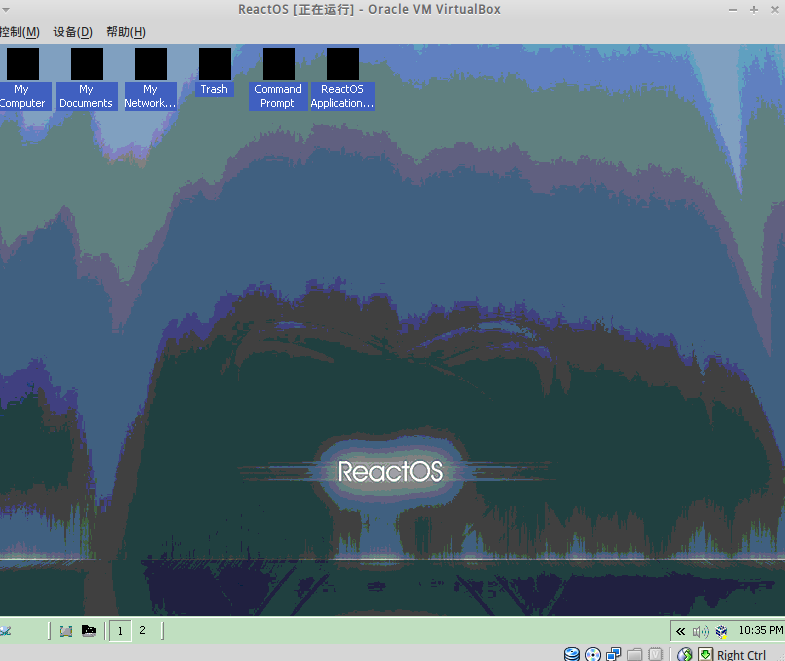Click the VirtualBox Guest Additions tray icon
Viewport: 785px width, 661px height.
[x=721, y=631]
